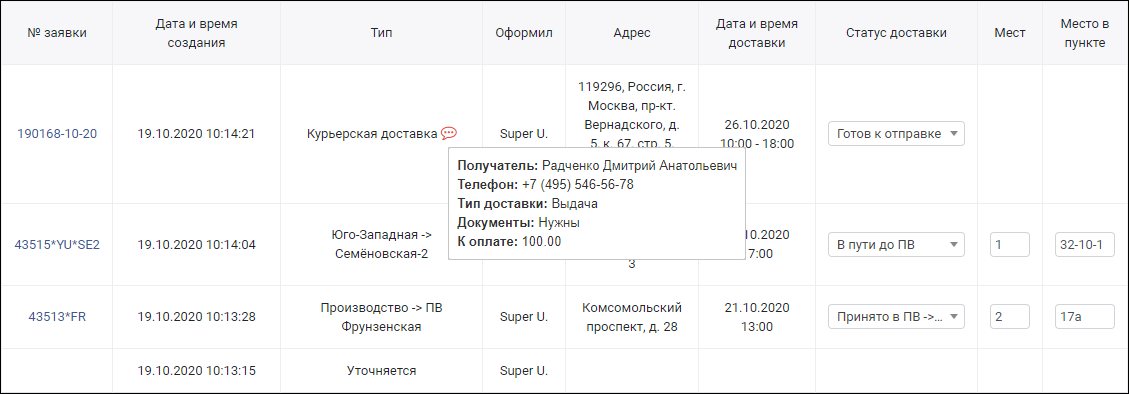This screenshot has width=1129, height=394.
Task: Click the 'Дата и время создания' column header
Action: point(197,33)
